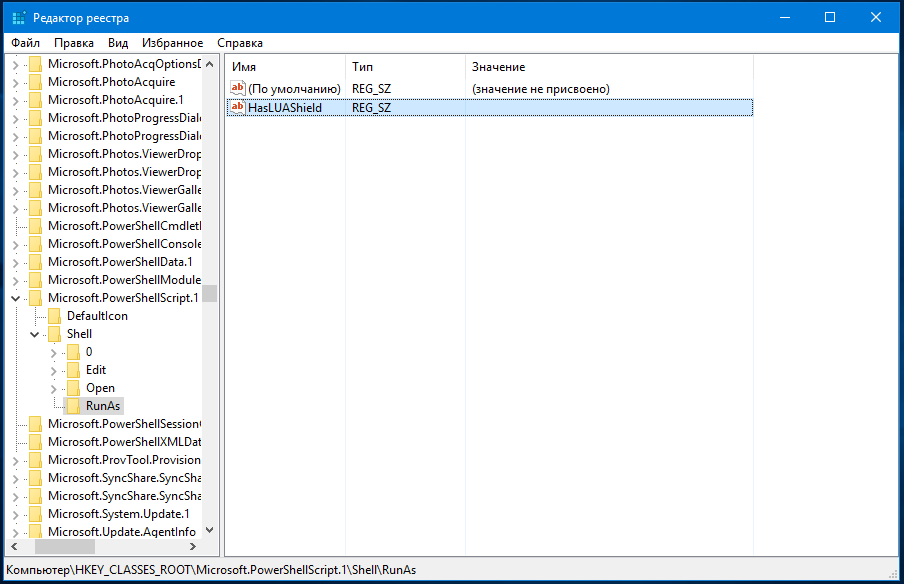Image resolution: width=904 pixels, height=584 pixels.
Task: Click tree horizontal scrollbar right arrow
Action: click(x=193, y=546)
